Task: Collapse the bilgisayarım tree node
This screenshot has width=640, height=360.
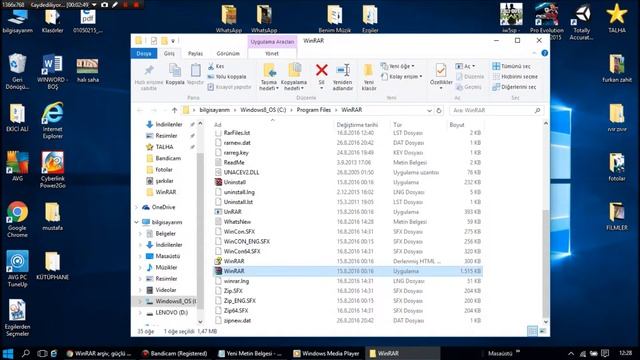Action: pyautogui.click(x=137, y=222)
